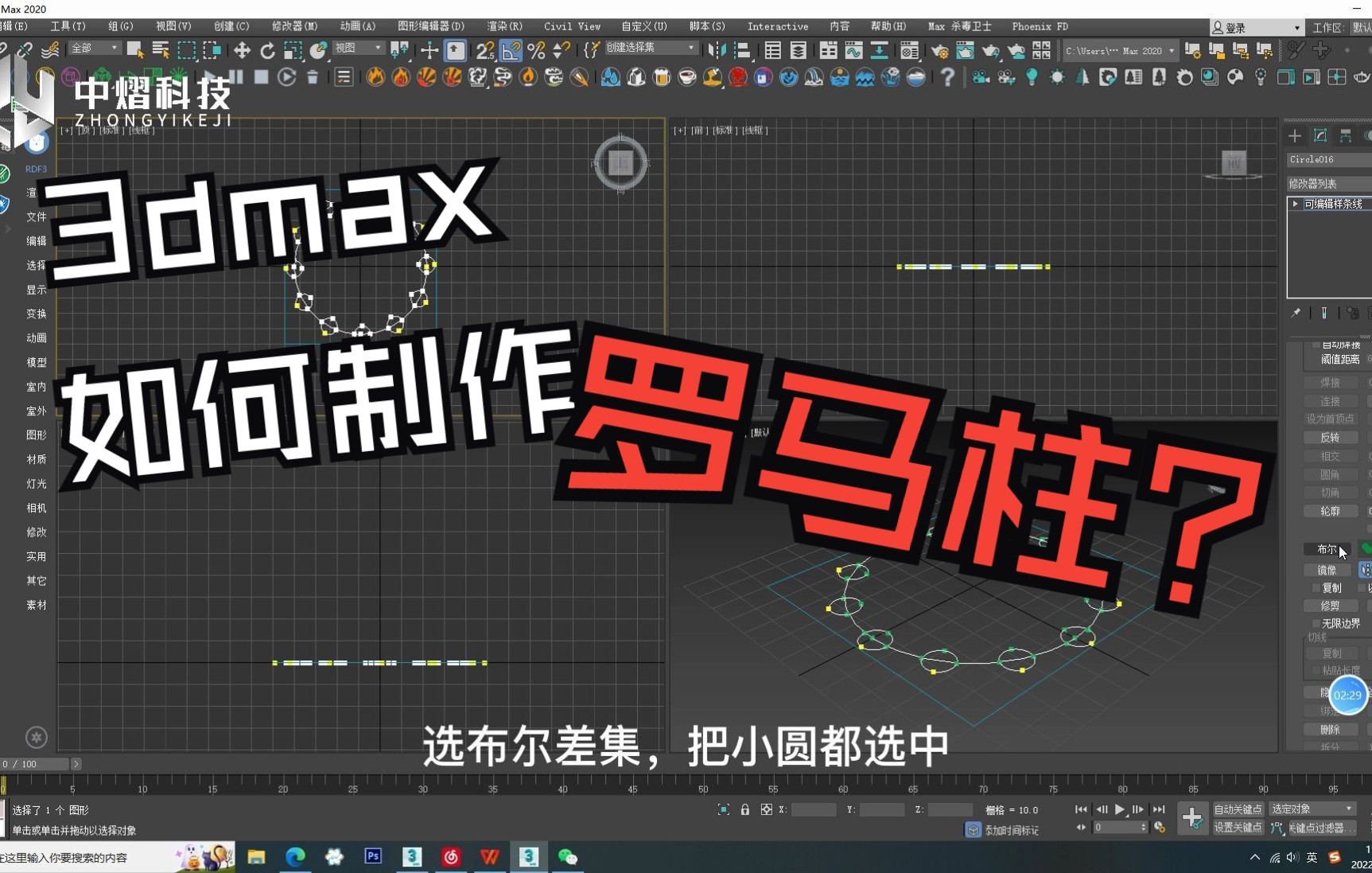Screen dimensions: 1372x873
Task: Enable '复制' checkbox under Mirror
Action: tap(1316, 588)
